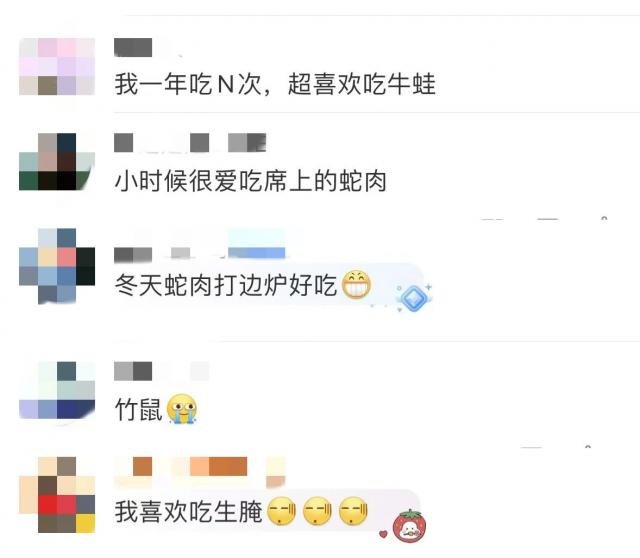The height and width of the screenshot is (558, 640).
Task: Click the grinning emoji after 冬天蛇肉打边炉好吃
Action: [x=356, y=284]
